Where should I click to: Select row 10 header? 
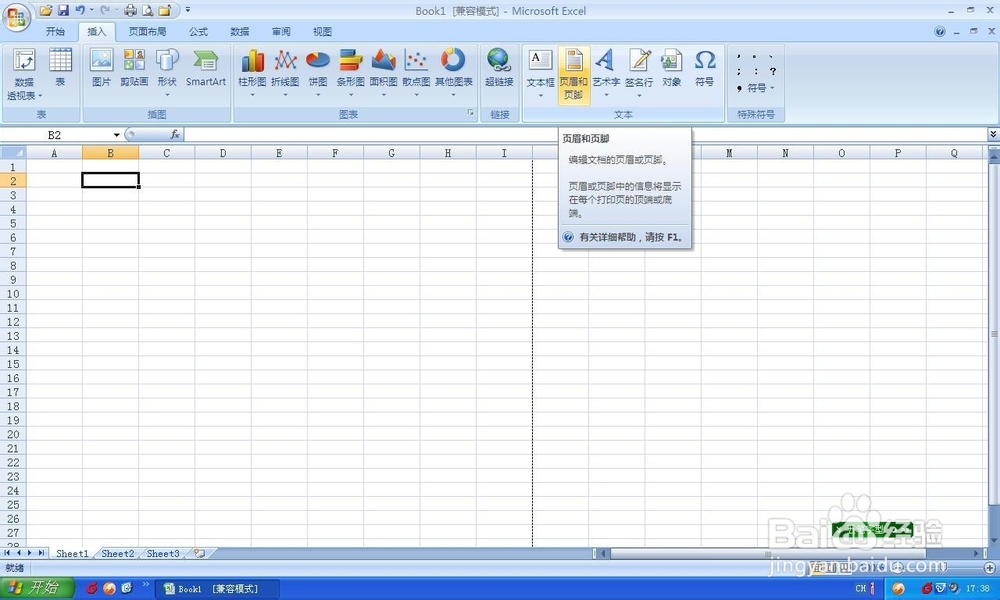[x=13, y=294]
